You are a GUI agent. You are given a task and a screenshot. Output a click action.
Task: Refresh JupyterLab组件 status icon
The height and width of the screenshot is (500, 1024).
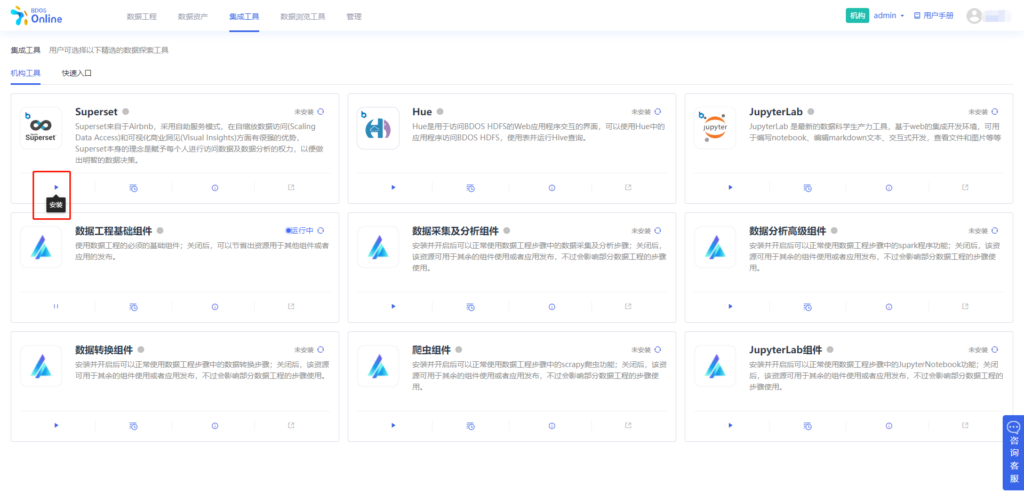(x=995, y=349)
